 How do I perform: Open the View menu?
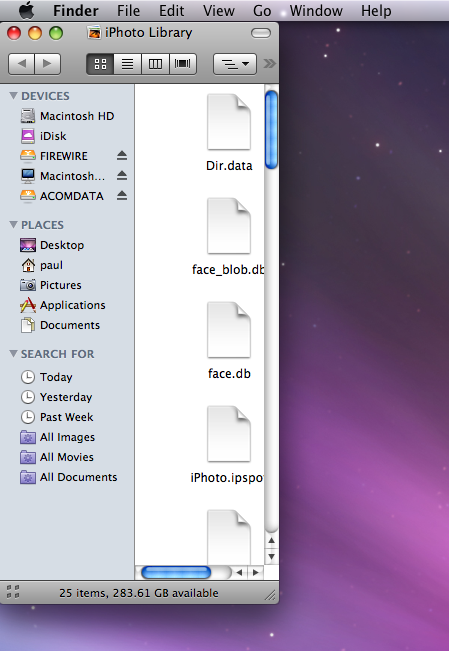pyautogui.click(x=218, y=10)
